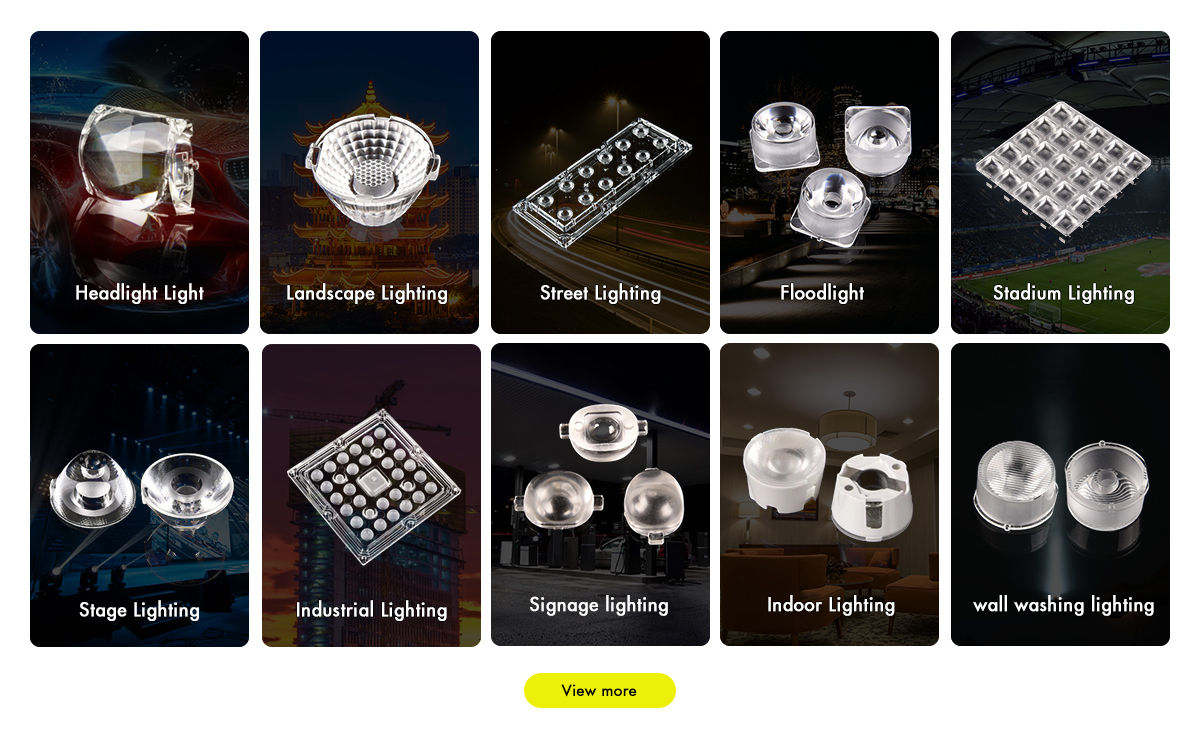Select the Street Lighting lens card
This screenshot has height=738, width=1200.
[600, 182]
